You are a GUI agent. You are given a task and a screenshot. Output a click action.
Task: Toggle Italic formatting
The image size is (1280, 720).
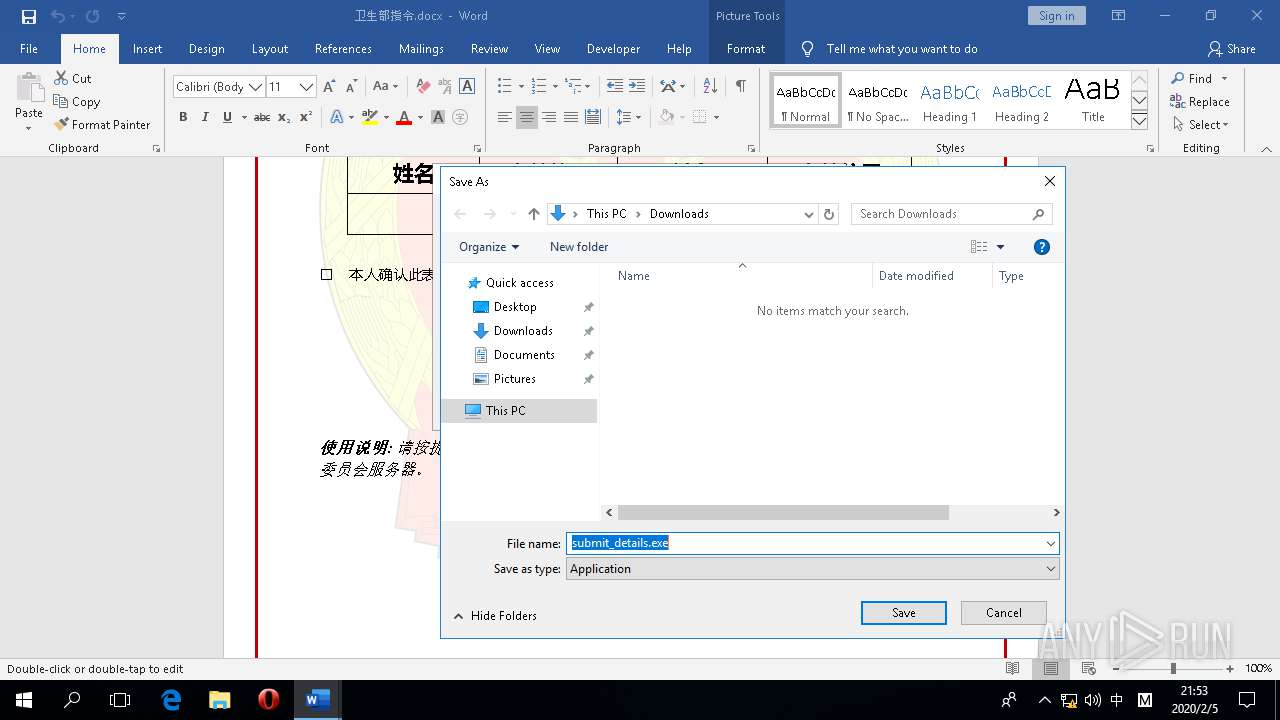pos(205,117)
